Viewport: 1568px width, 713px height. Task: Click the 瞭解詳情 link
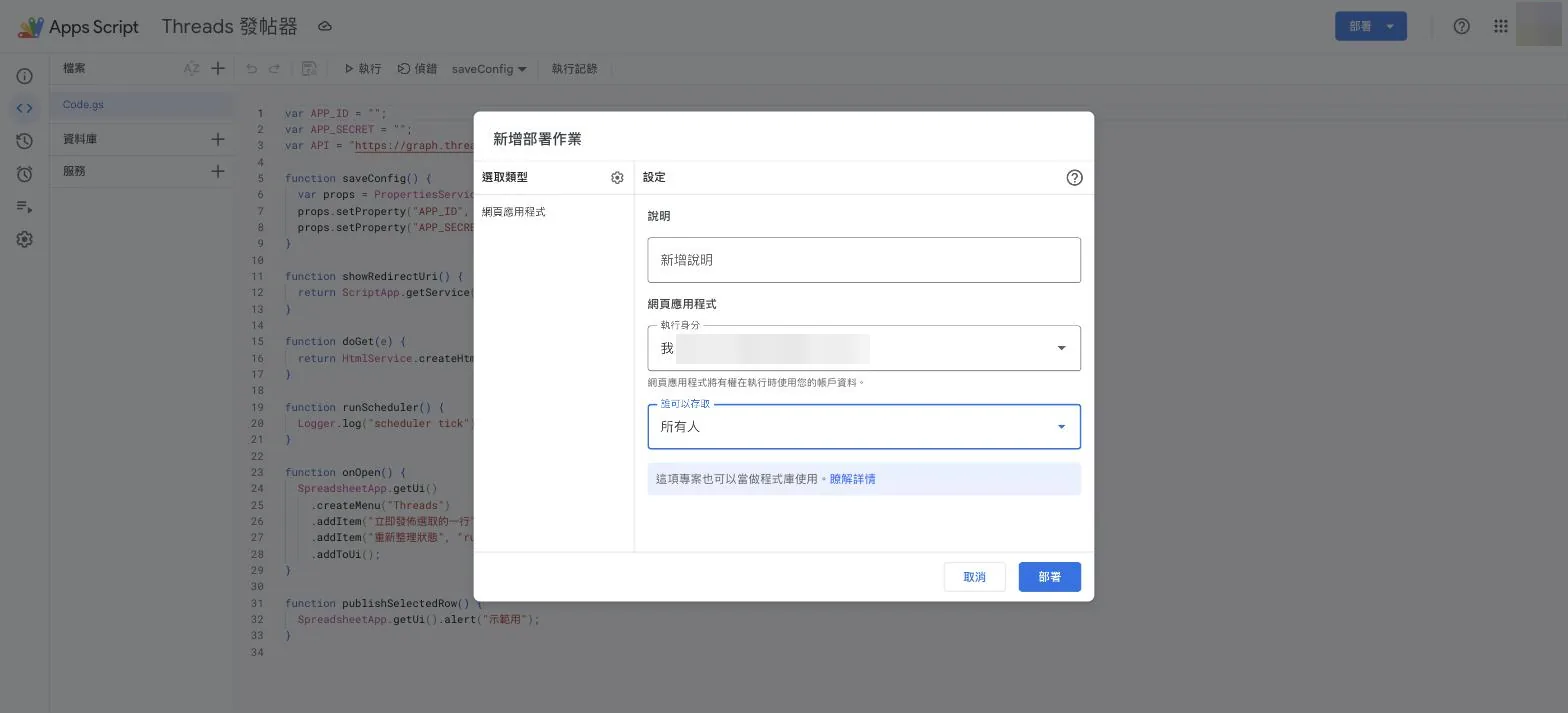(852, 479)
